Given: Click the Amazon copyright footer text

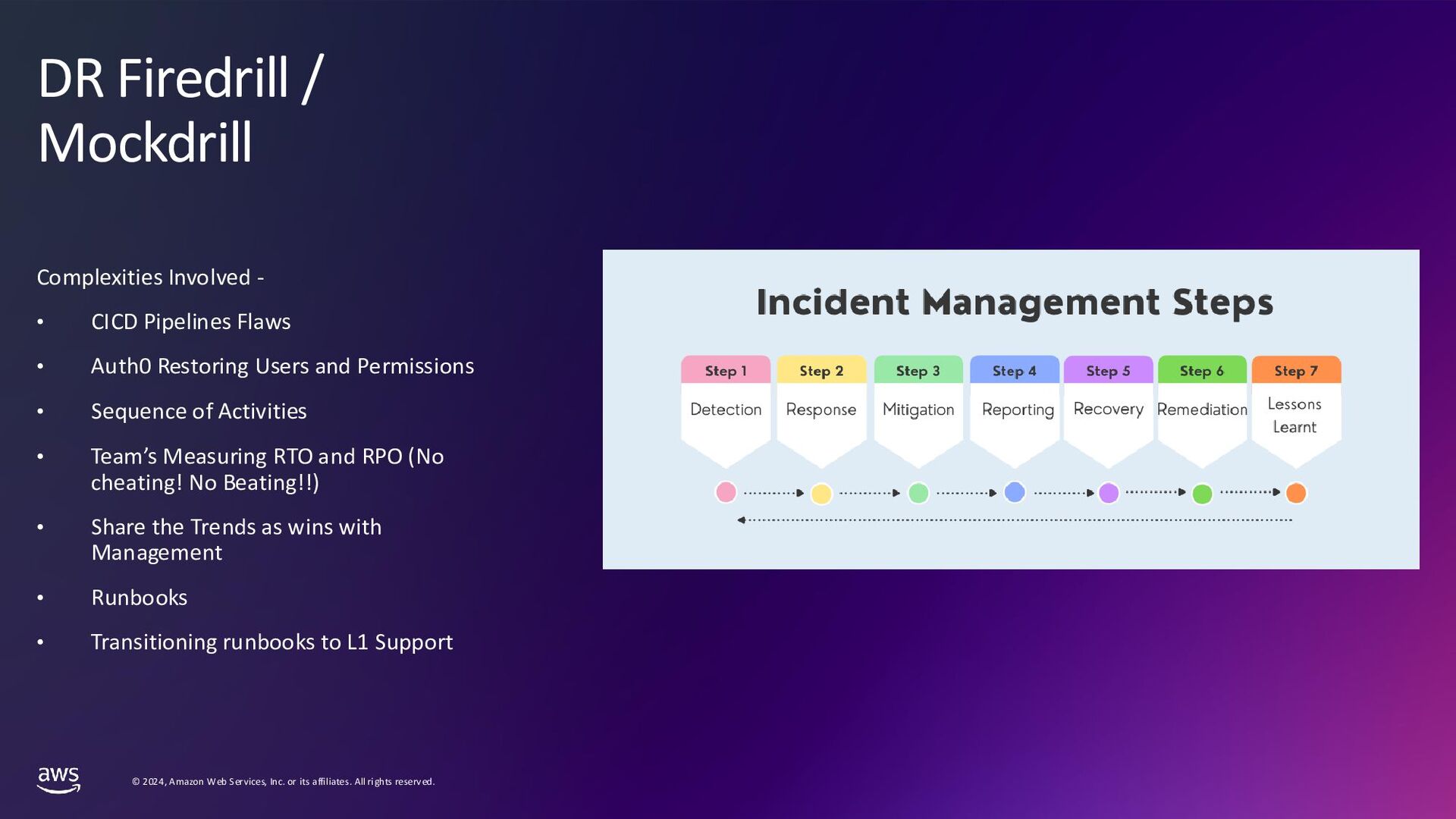Looking at the screenshot, I should point(283,782).
